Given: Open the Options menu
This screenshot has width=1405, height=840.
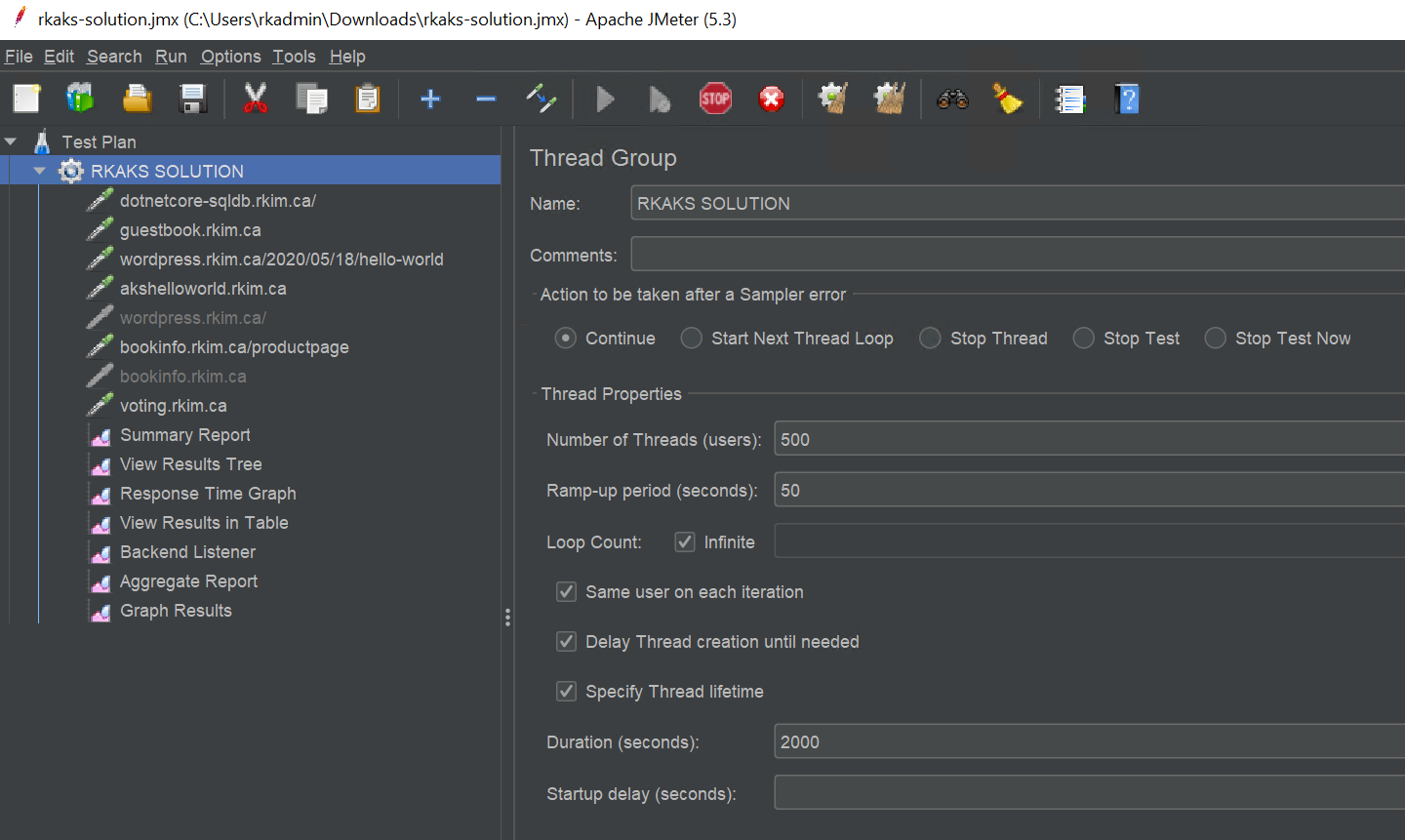Looking at the screenshot, I should (230, 57).
